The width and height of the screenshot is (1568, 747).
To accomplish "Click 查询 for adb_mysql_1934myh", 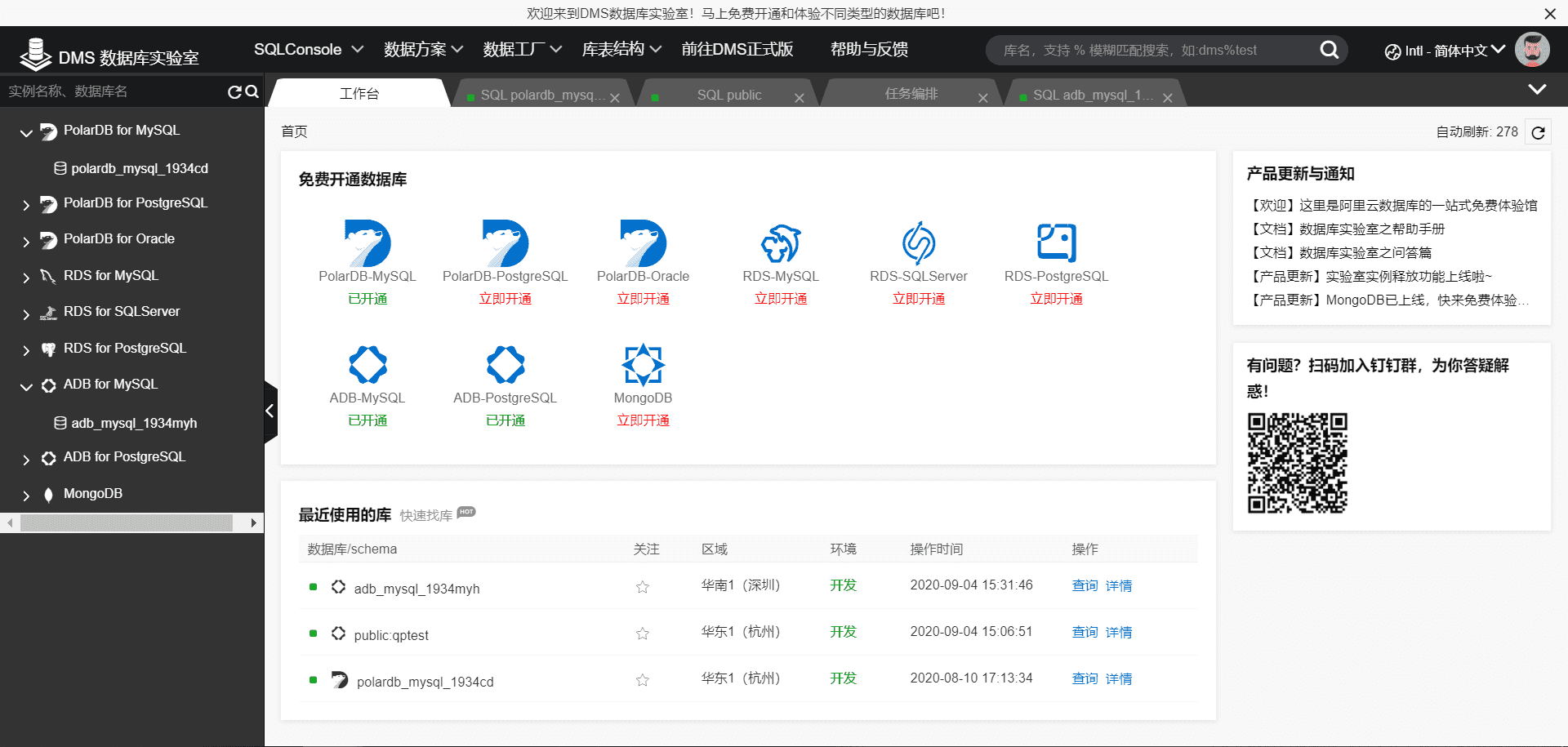I will 1085,585.
